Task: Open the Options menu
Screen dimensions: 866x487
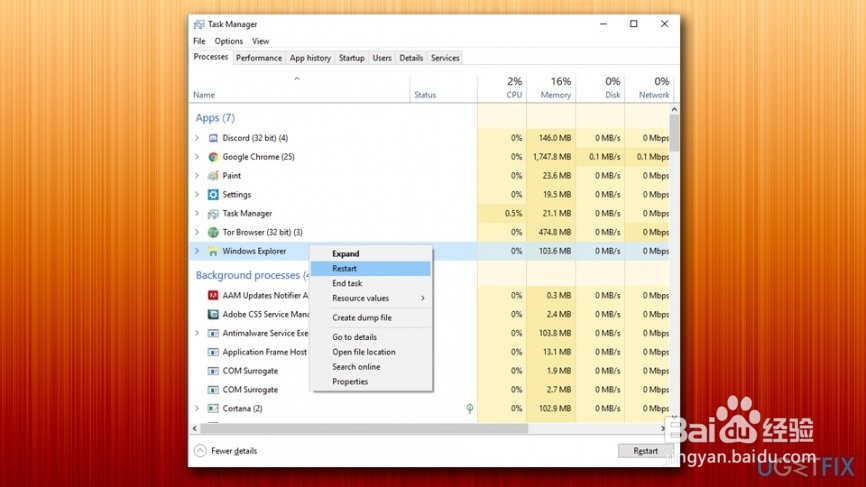Action: [229, 41]
